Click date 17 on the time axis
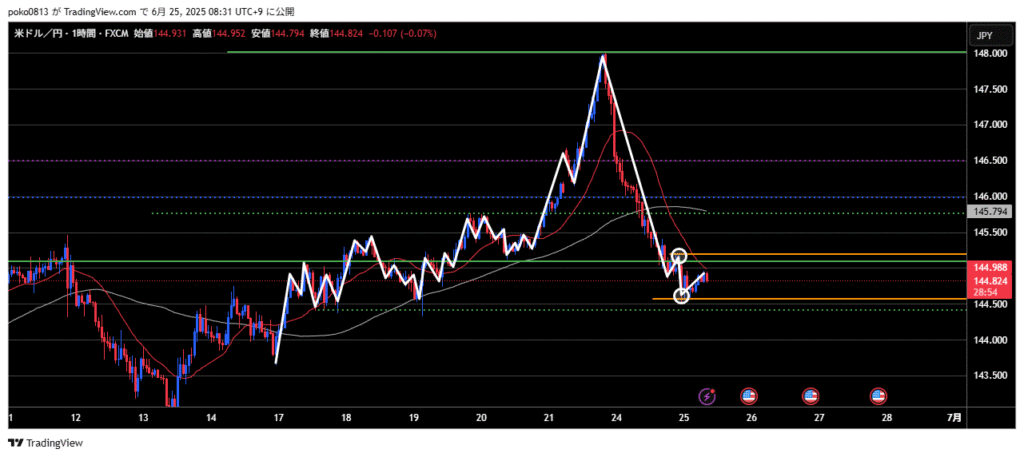 (x=277, y=417)
